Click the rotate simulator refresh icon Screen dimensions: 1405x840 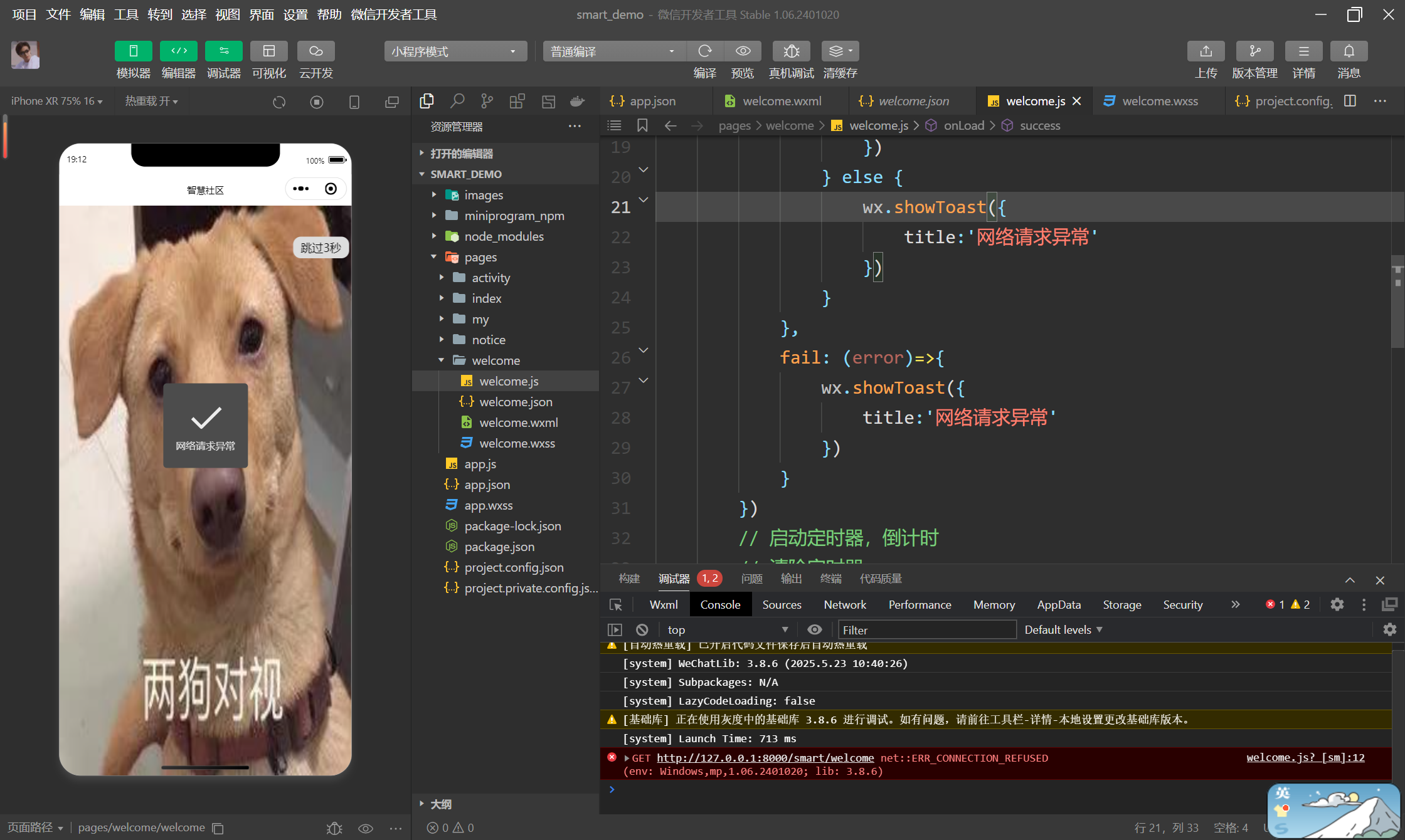279,102
